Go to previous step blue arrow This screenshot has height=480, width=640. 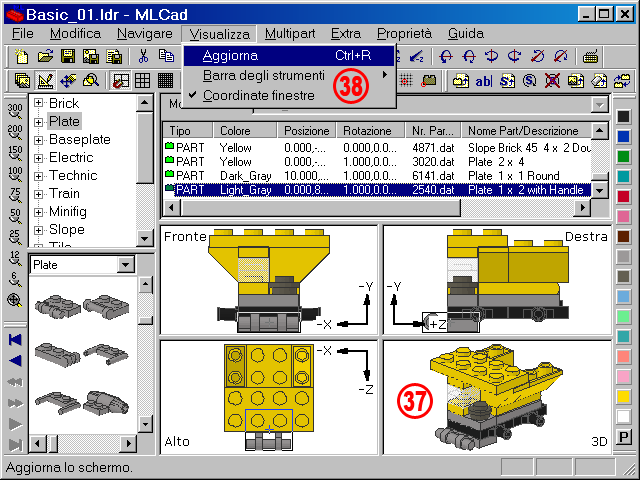pyautogui.click(x=15, y=361)
